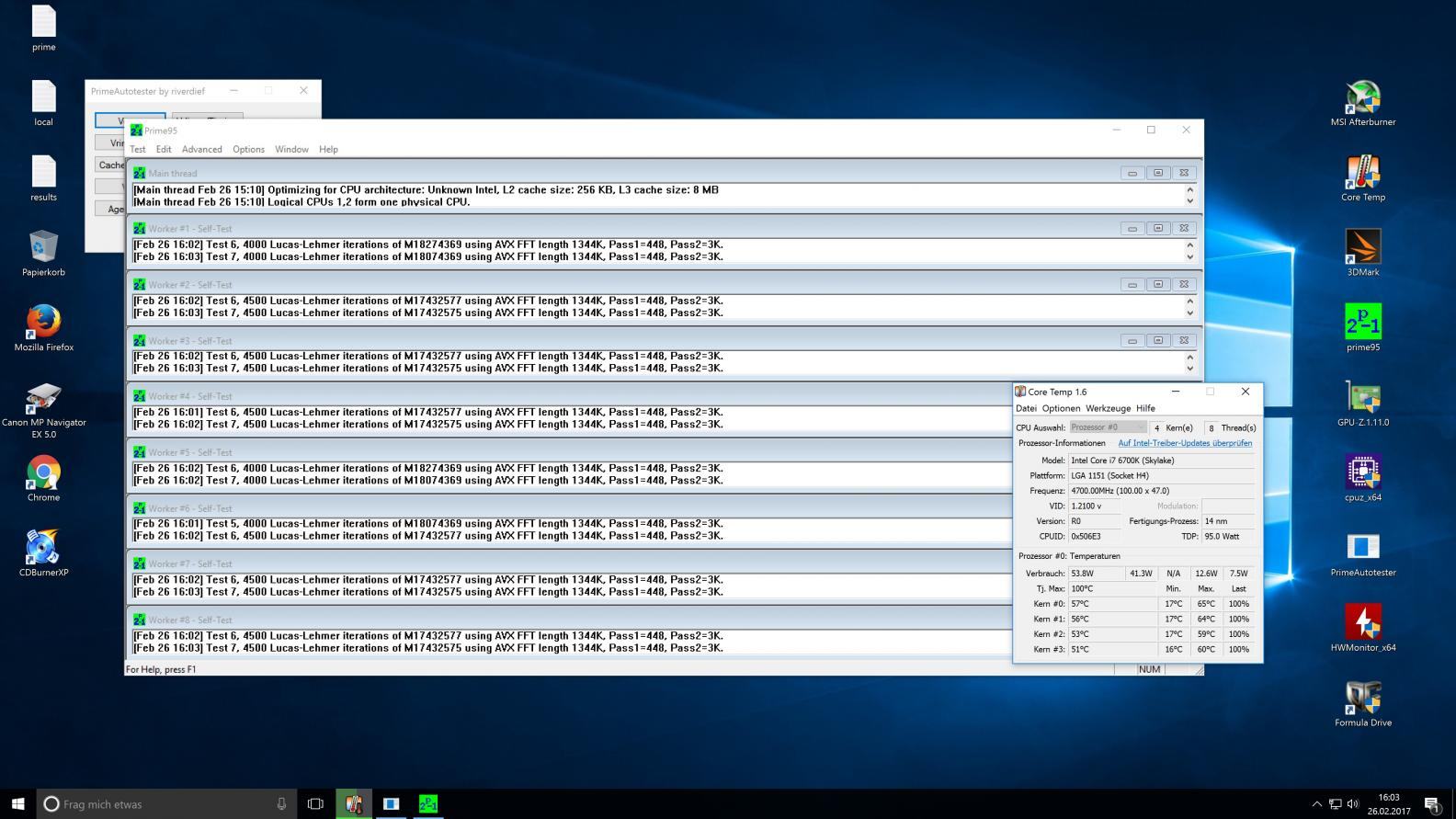
Task: Open Task View in taskbar
Action: click(315, 803)
